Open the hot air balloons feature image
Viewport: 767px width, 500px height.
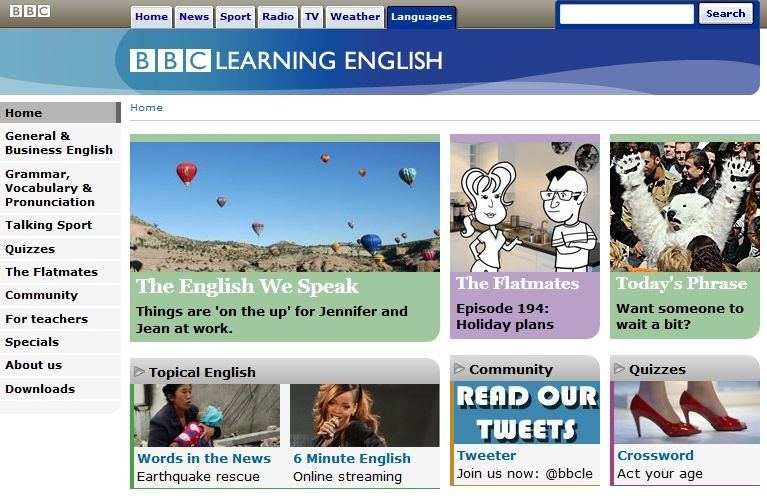[285, 206]
